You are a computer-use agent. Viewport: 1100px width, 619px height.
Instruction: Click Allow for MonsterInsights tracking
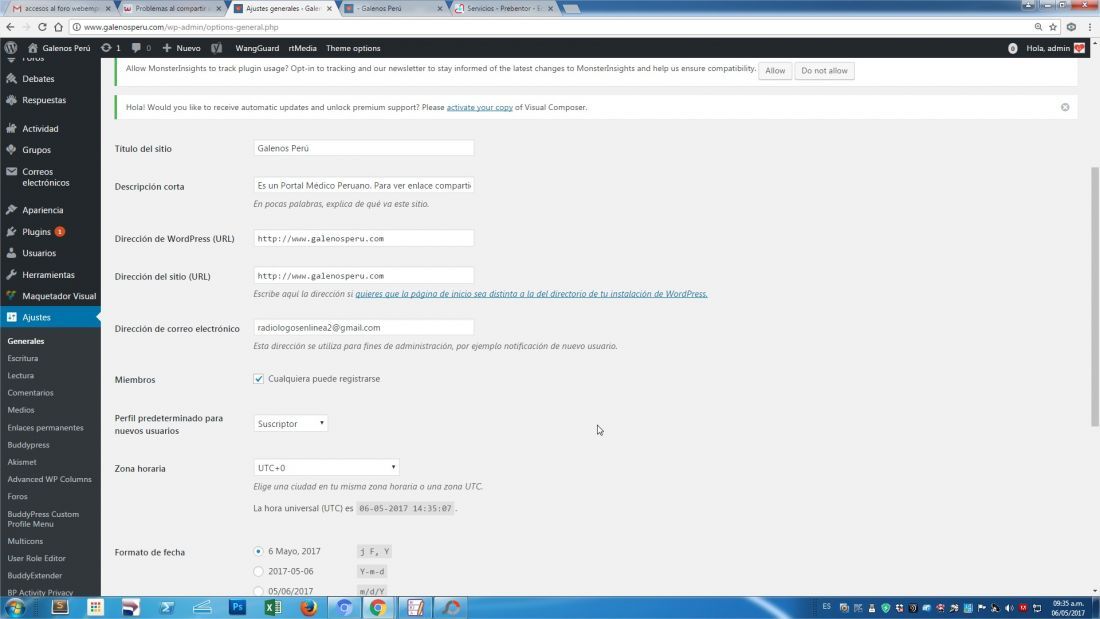774,71
